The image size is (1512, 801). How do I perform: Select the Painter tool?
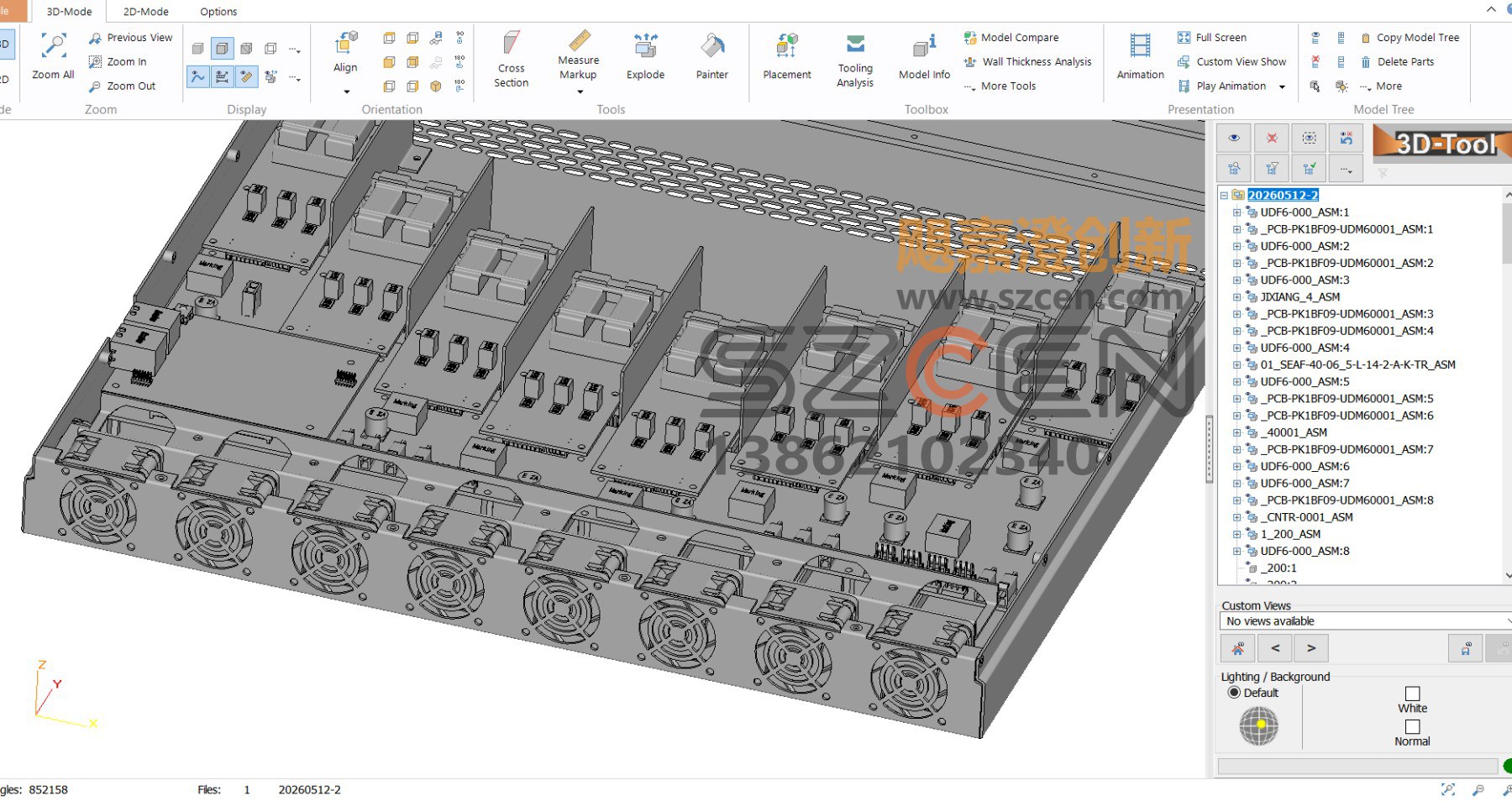pyautogui.click(x=711, y=55)
